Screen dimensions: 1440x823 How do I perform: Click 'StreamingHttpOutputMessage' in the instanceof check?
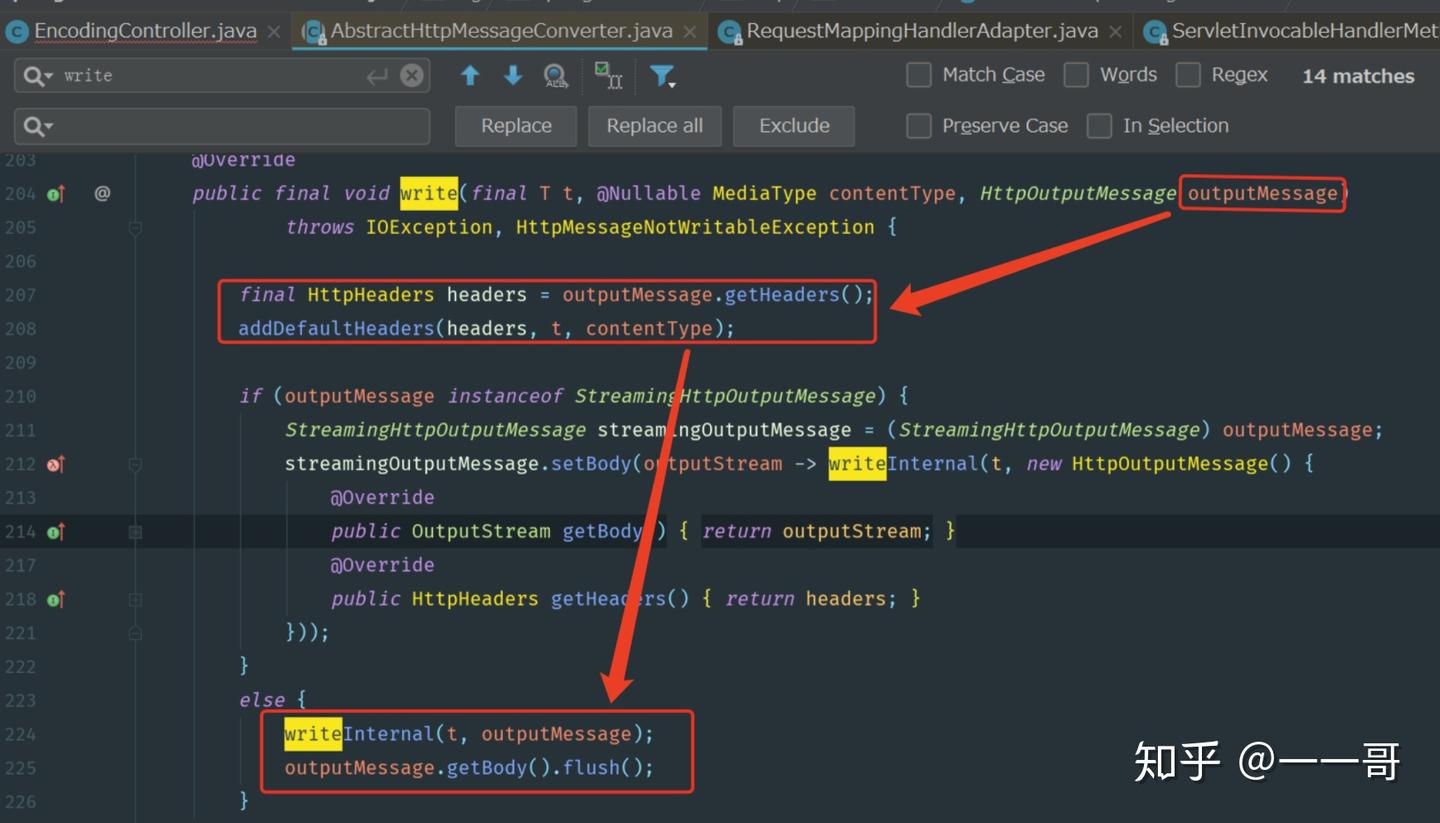click(x=725, y=396)
